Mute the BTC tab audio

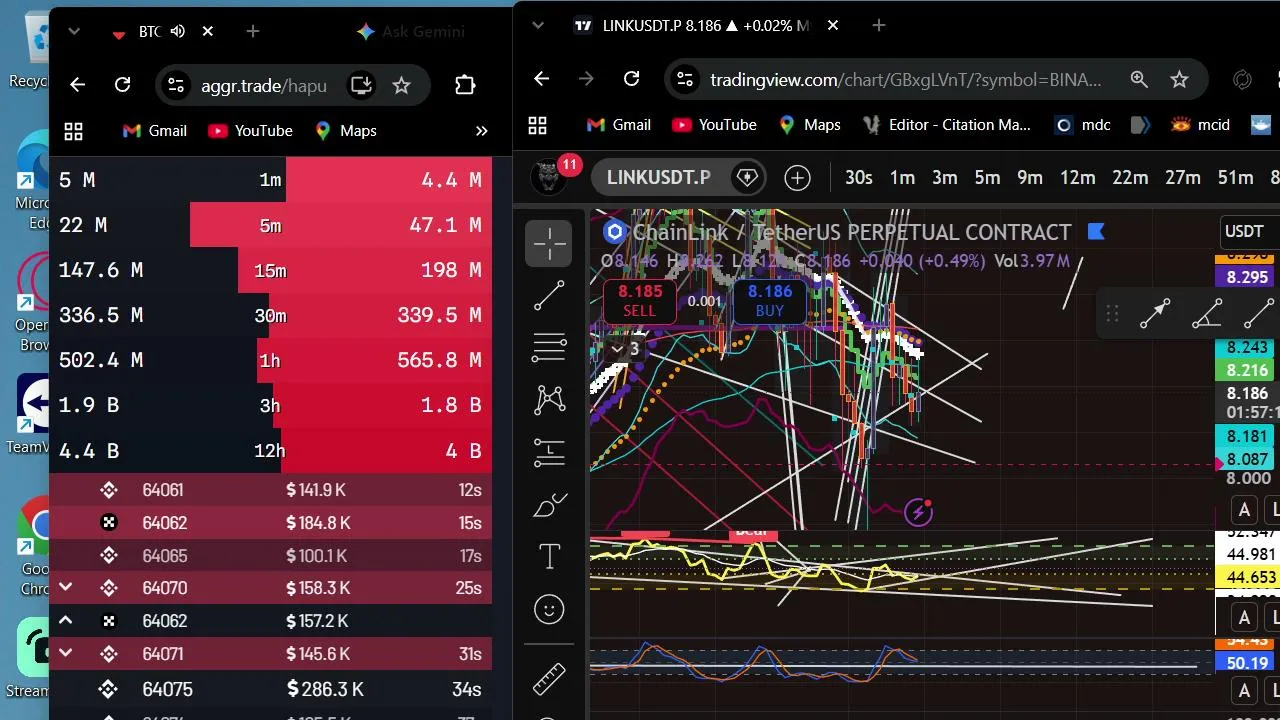point(178,32)
